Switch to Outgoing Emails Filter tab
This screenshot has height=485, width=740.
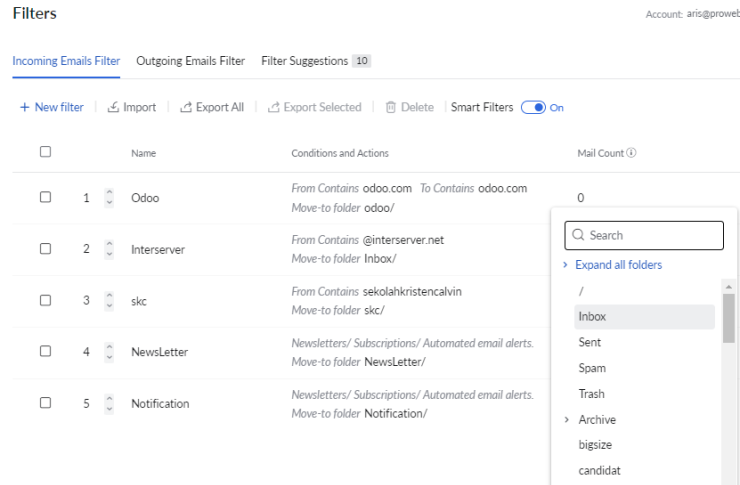(191, 61)
